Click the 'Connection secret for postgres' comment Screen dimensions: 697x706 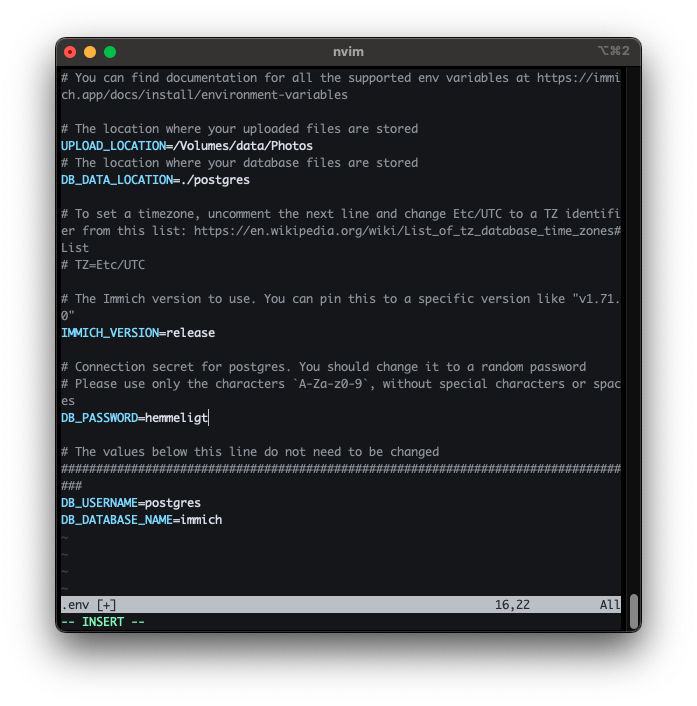324,367
